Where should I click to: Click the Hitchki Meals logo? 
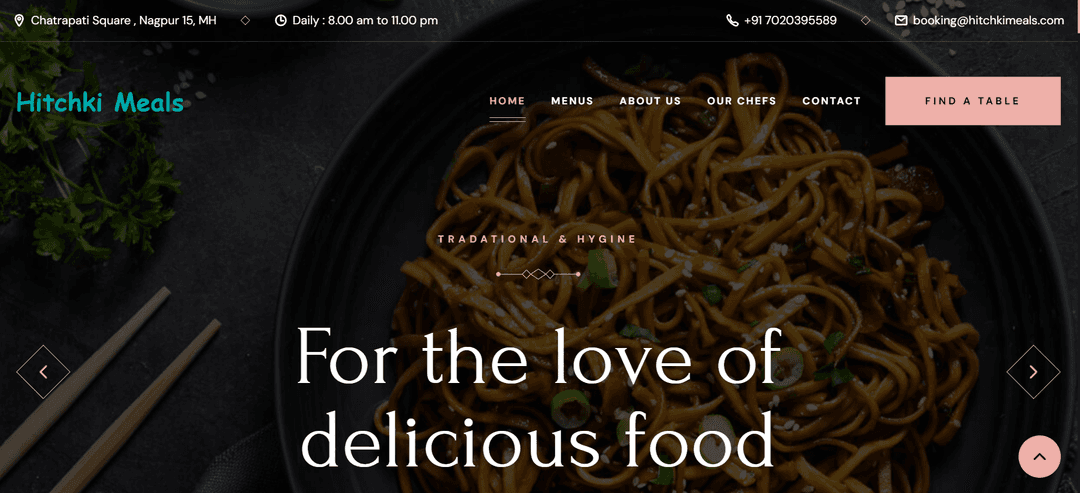click(100, 103)
